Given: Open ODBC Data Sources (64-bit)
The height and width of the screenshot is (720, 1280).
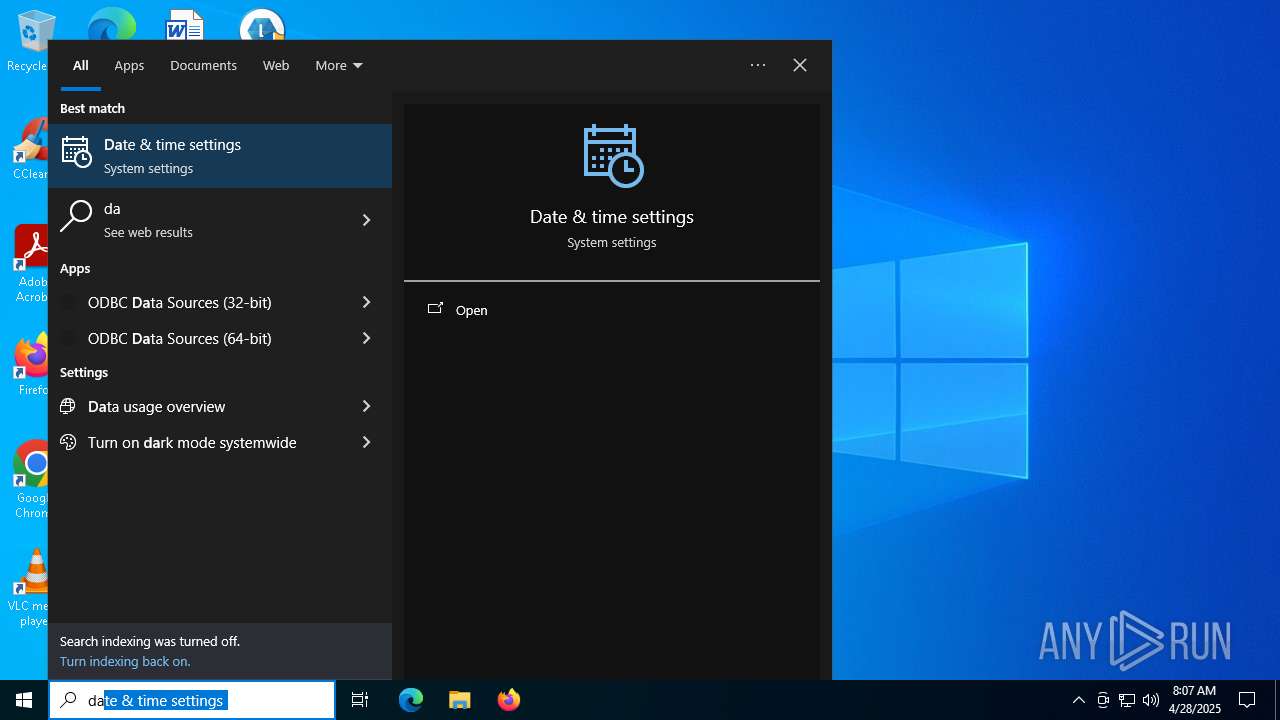Looking at the screenshot, I should click(x=220, y=338).
